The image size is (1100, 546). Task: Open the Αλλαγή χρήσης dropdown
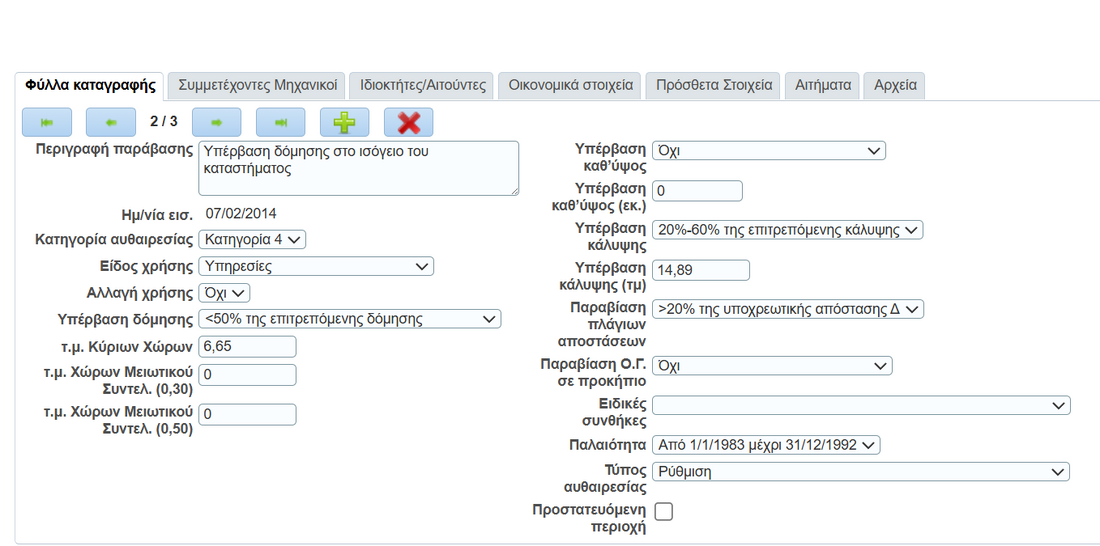tap(224, 293)
